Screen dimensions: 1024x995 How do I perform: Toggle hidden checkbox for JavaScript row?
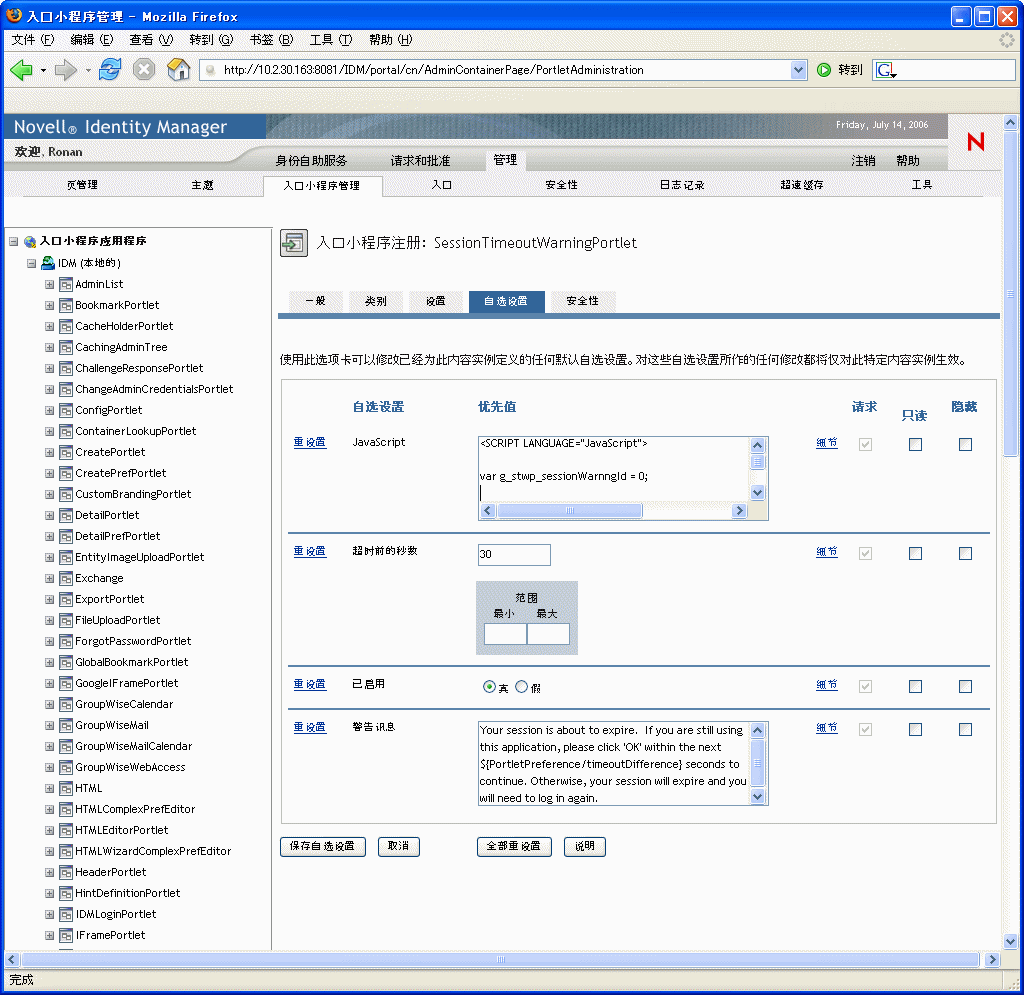(x=965, y=445)
